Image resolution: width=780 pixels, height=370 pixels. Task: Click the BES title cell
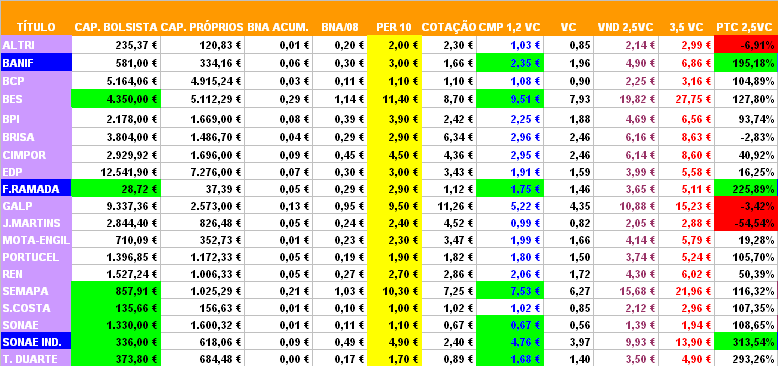tap(36, 99)
